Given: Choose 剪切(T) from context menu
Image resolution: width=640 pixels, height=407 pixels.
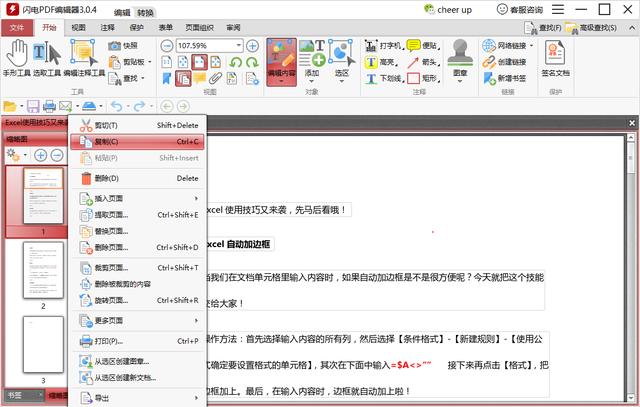Looking at the screenshot, I should [x=137, y=125].
